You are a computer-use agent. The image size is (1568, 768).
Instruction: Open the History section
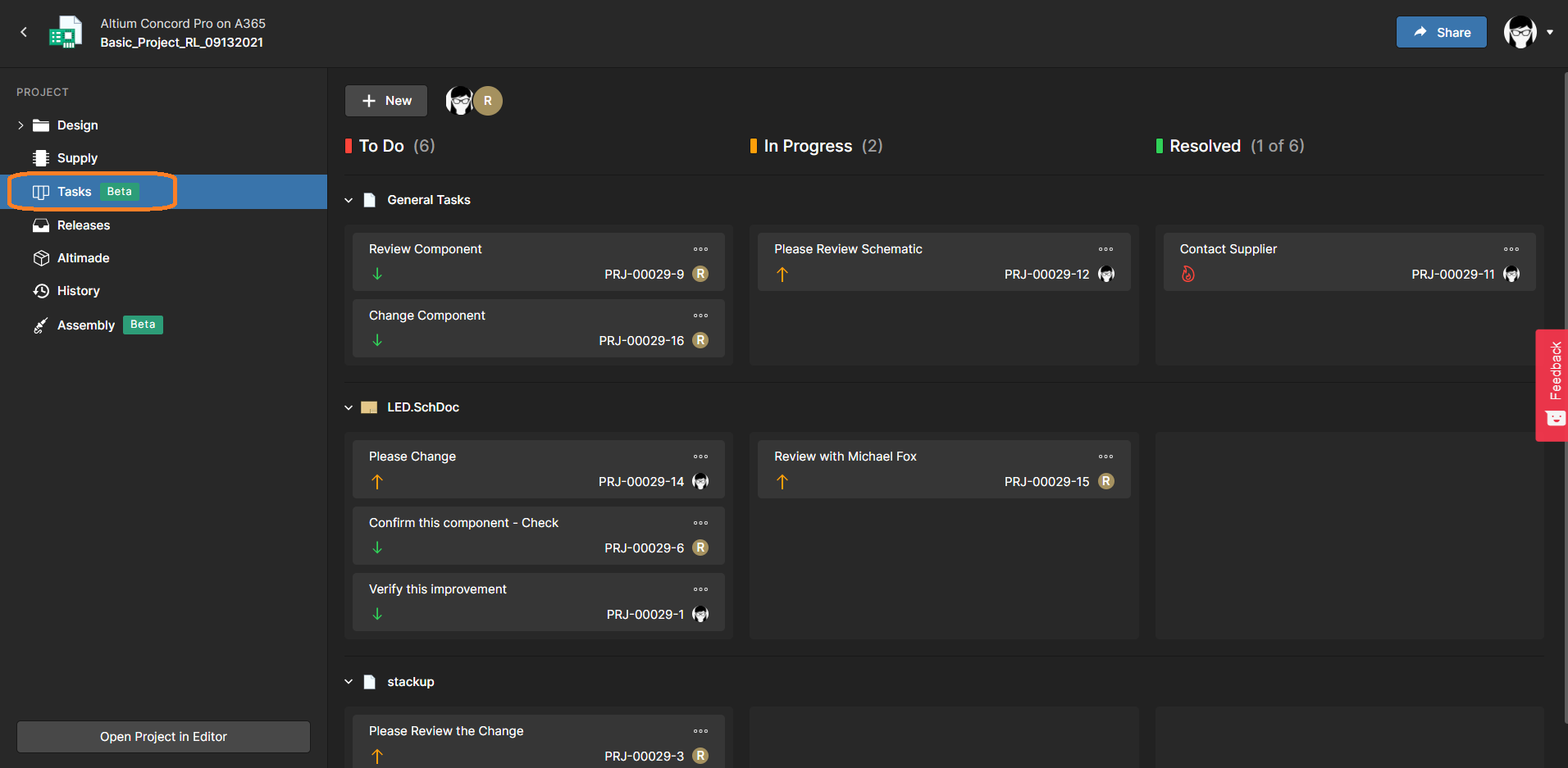coord(78,291)
